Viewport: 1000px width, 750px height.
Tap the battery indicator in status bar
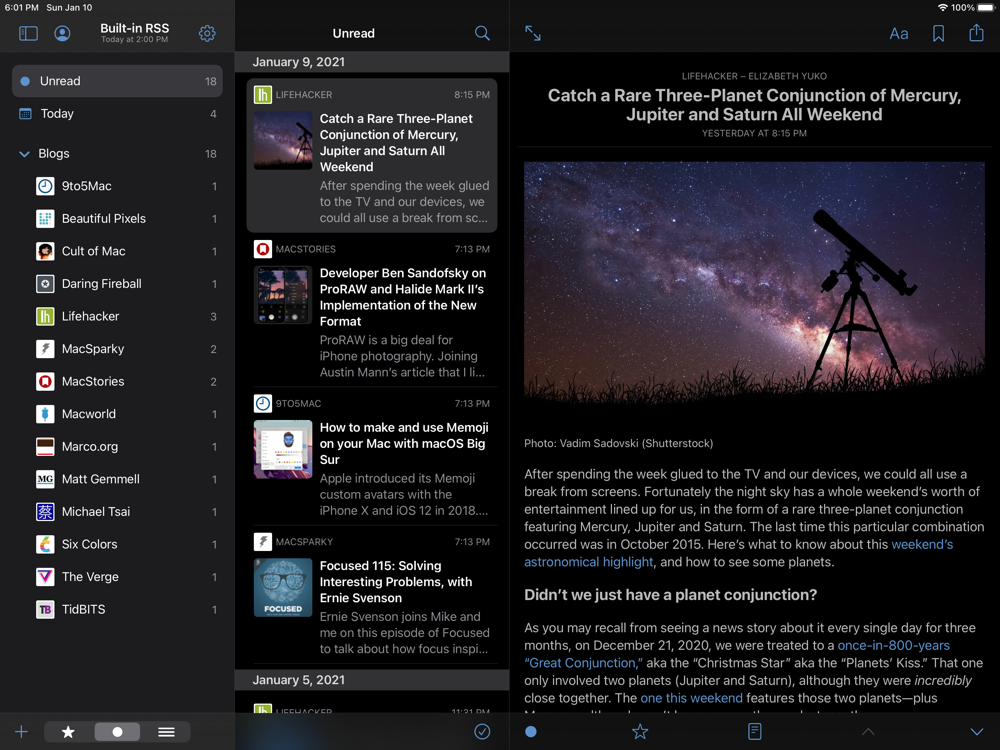click(x=986, y=8)
